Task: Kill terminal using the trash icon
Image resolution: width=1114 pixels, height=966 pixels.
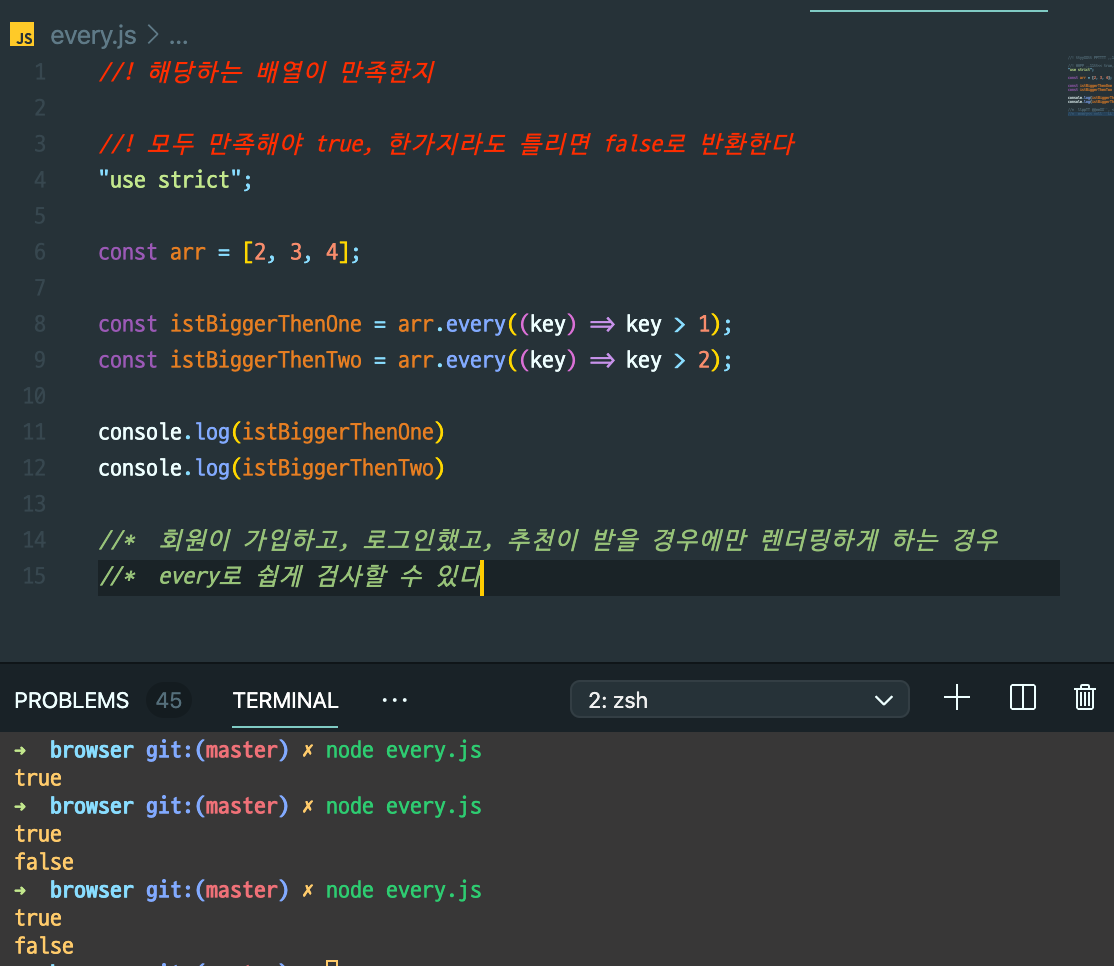Action: pos(1085,698)
